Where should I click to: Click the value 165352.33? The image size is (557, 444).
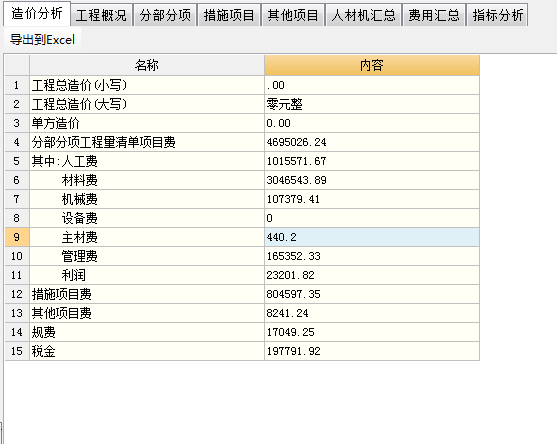click(x=372, y=256)
